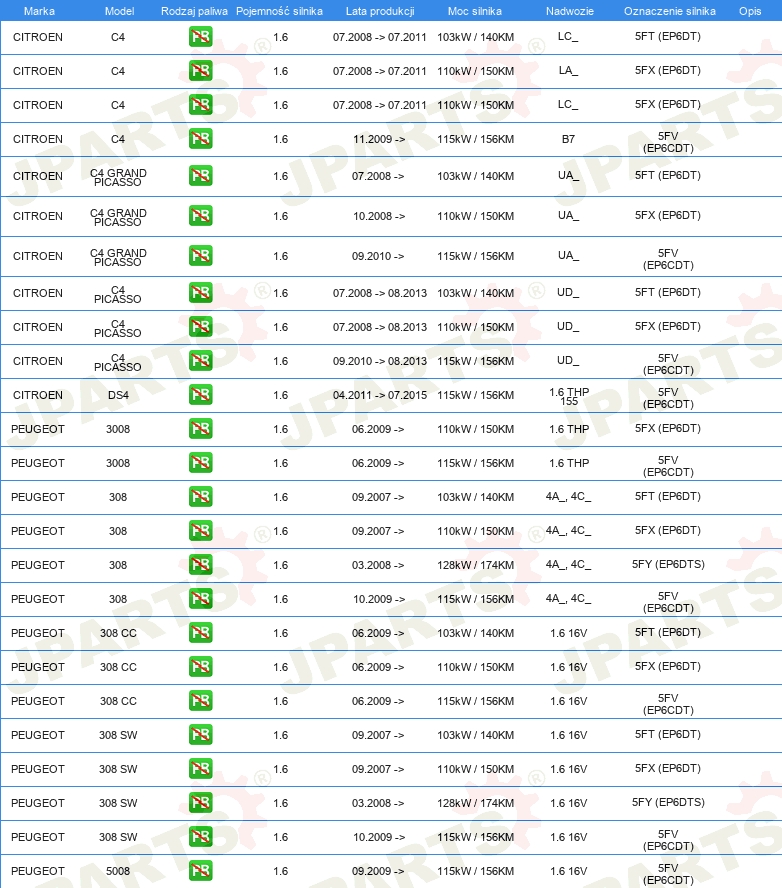Screen dimensions: 782x888
Task: Click fuel icon in Peugeot 308 4A_ 140KM row
Action: [x=200, y=497]
